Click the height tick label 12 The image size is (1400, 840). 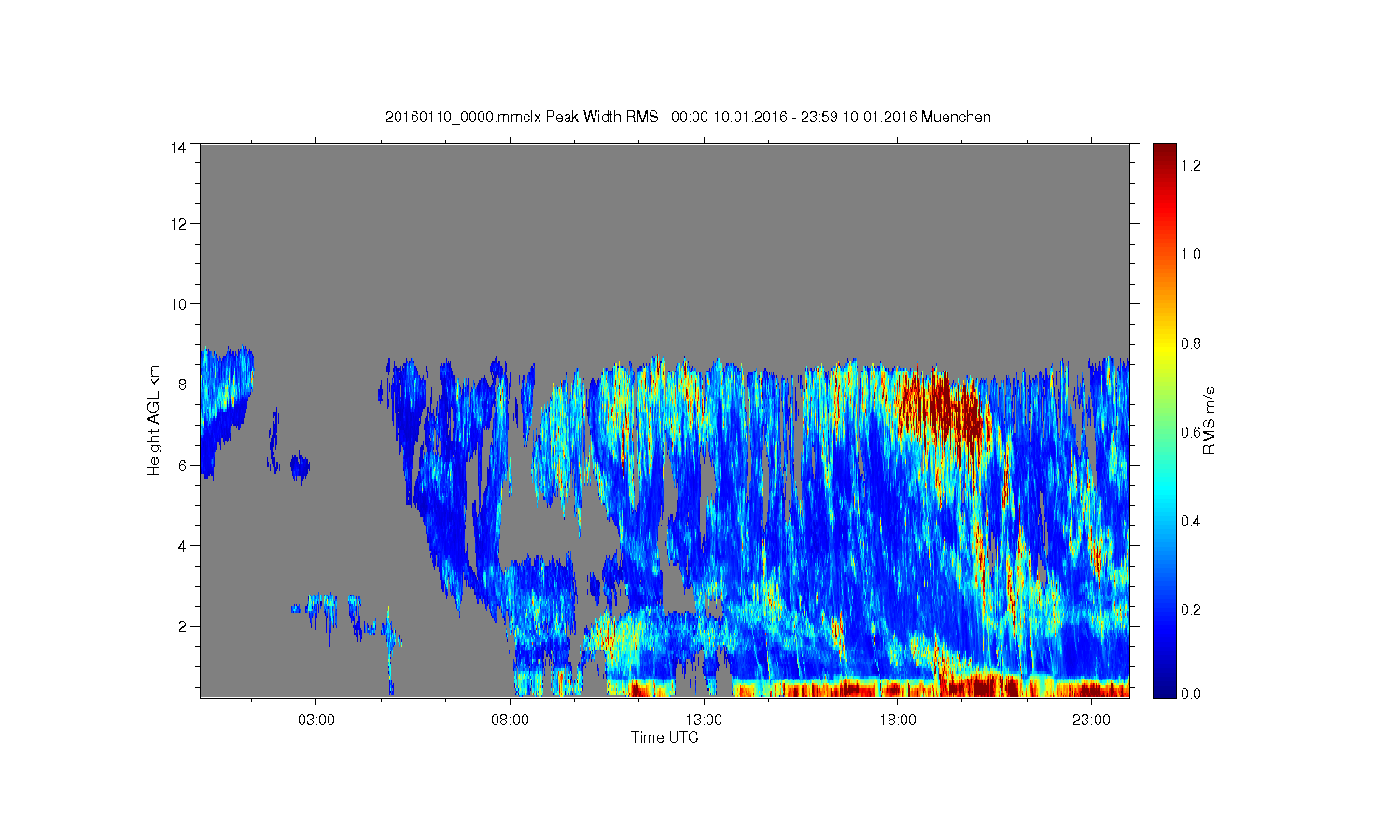[x=177, y=224]
